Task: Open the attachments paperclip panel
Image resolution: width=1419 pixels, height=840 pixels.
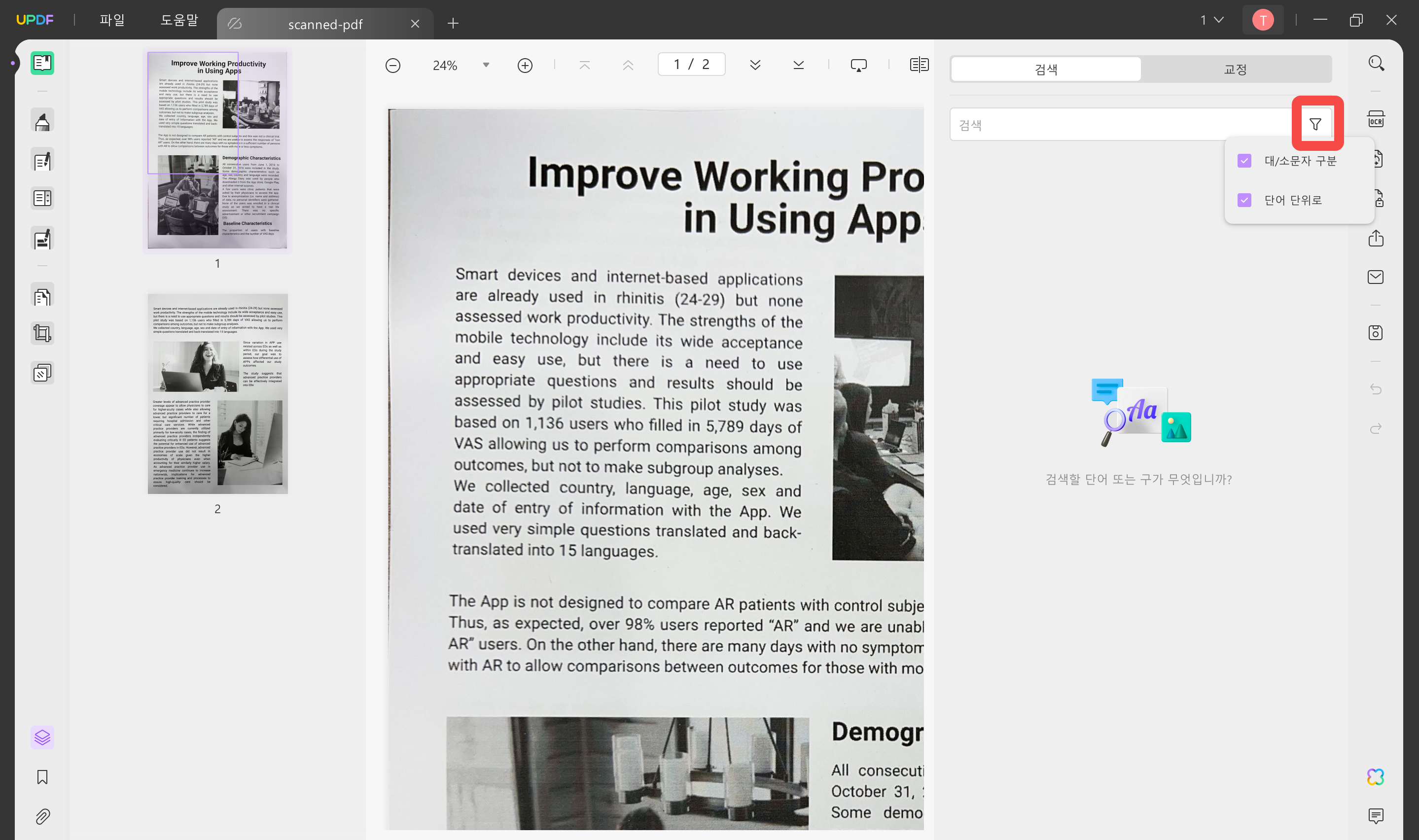Action: point(42,816)
